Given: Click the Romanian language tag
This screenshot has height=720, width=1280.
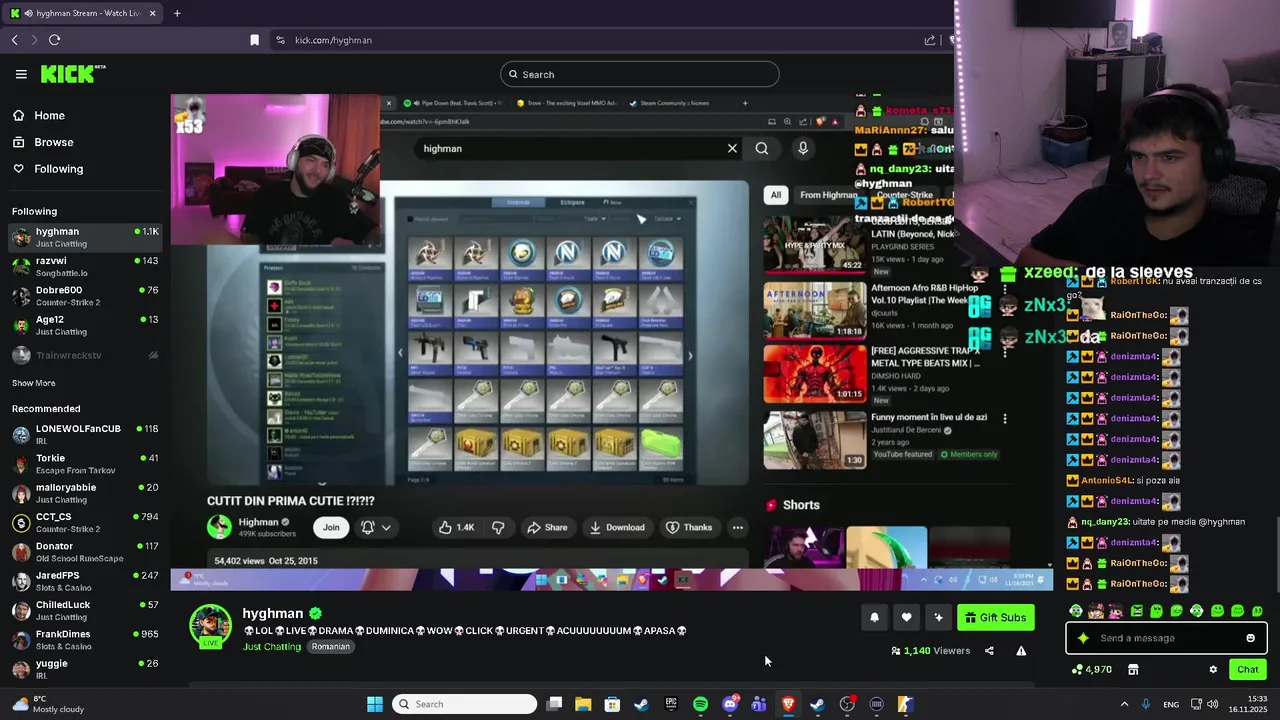Looking at the screenshot, I should (x=330, y=647).
